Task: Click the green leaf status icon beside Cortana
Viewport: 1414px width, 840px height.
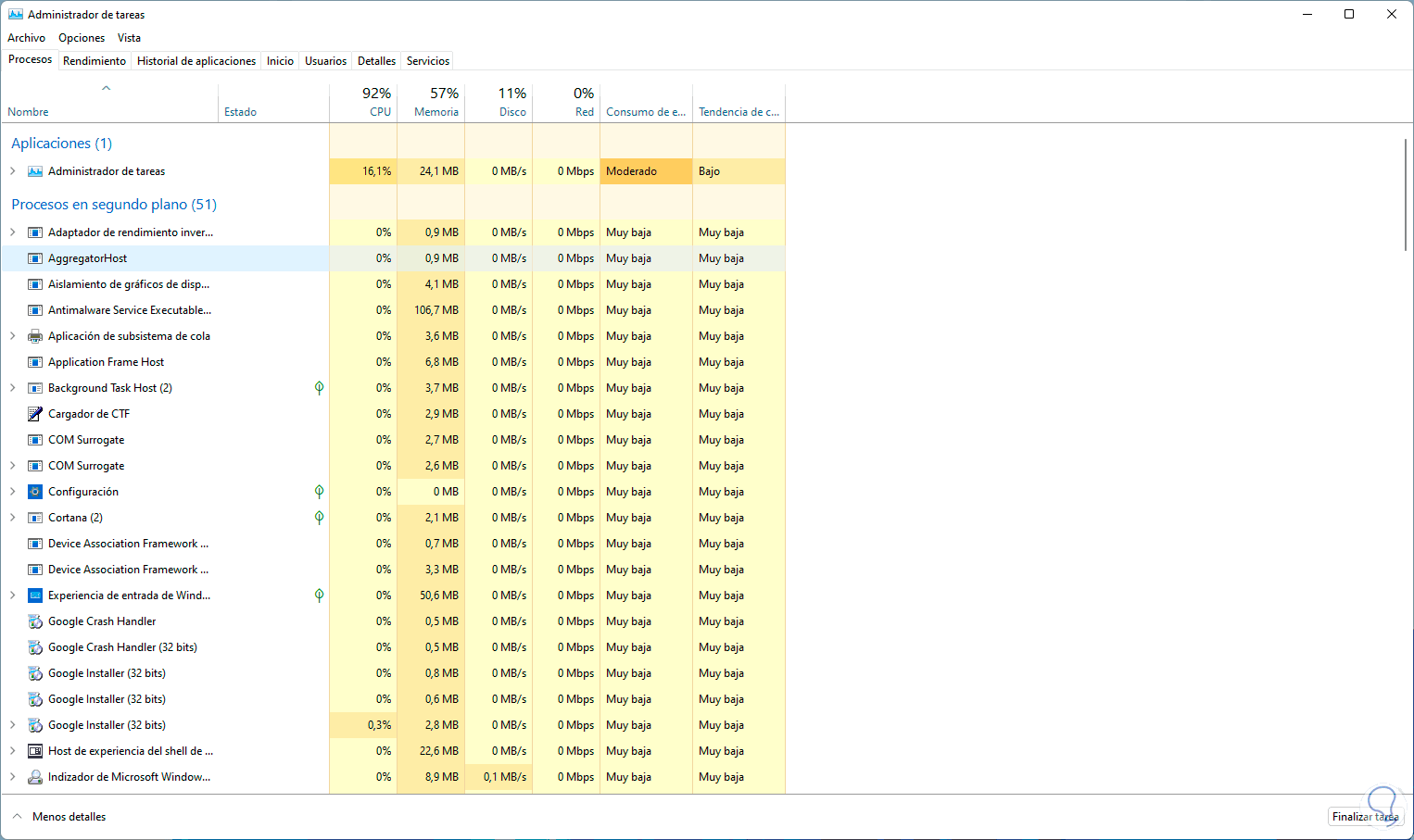Action: [x=319, y=518]
